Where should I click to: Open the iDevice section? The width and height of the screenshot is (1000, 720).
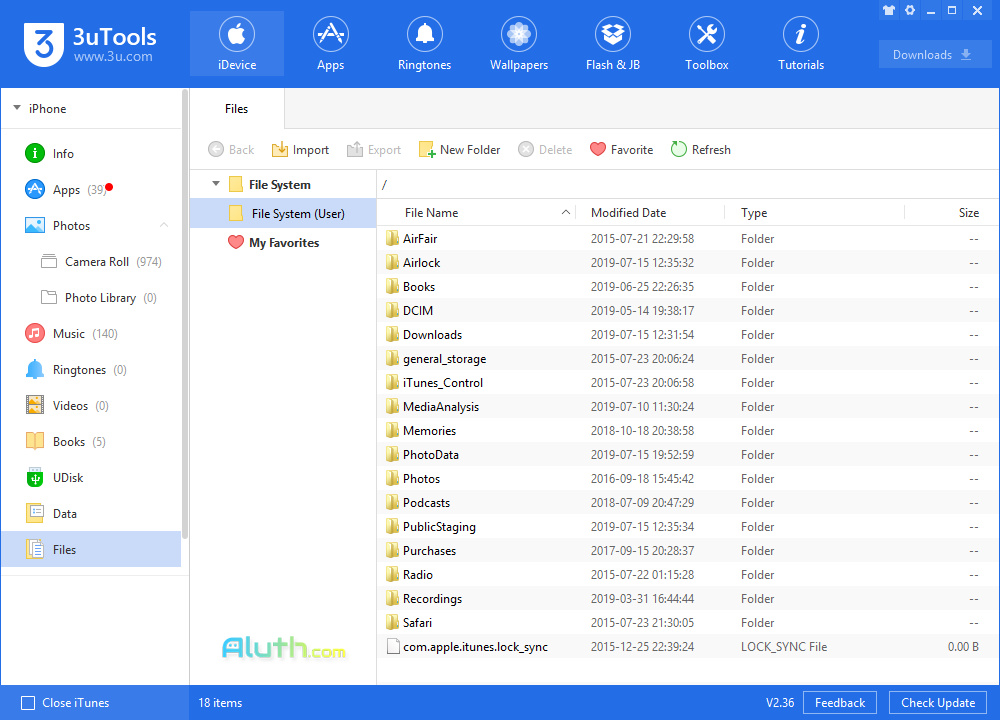(x=236, y=43)
